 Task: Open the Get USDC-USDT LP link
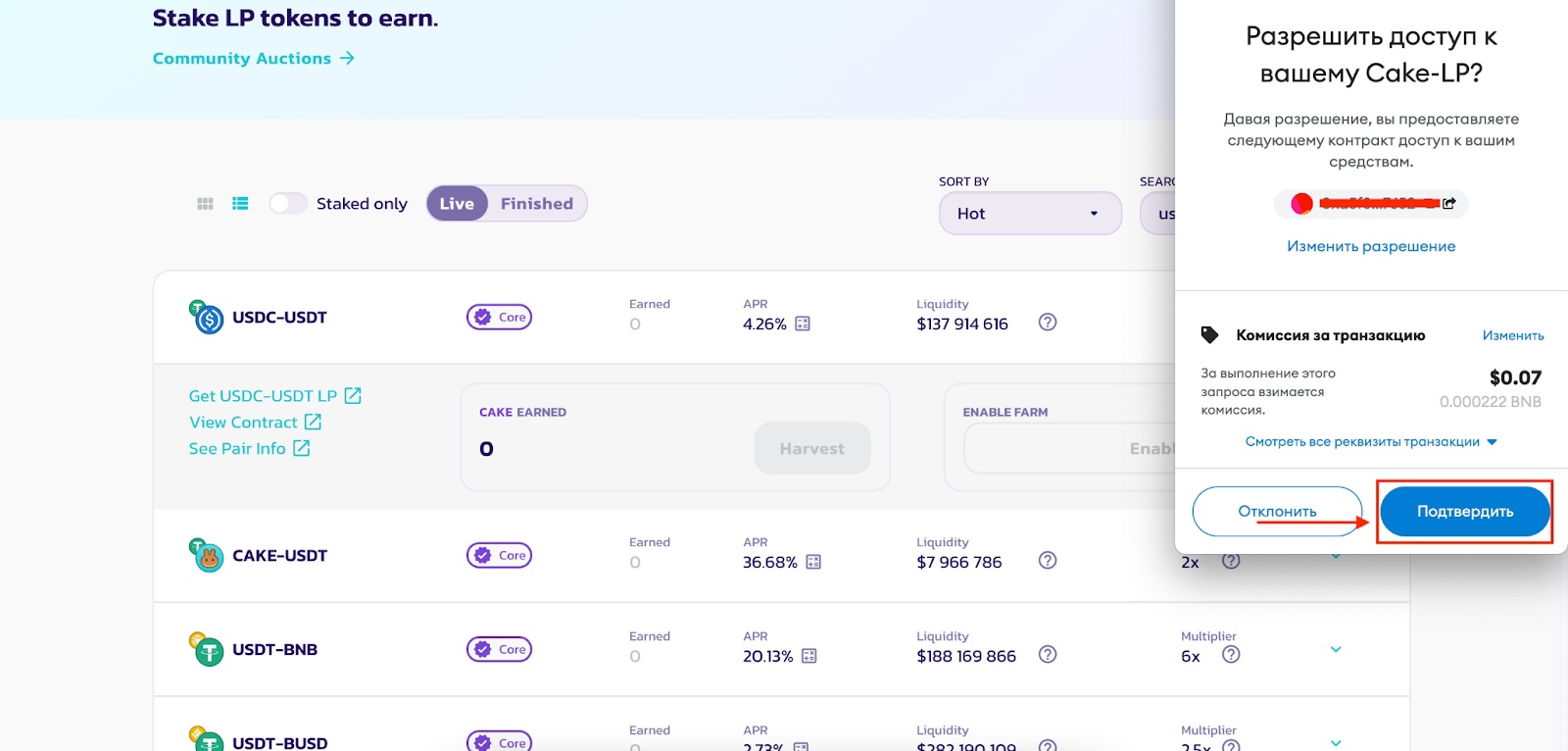[x=275, y=395]
